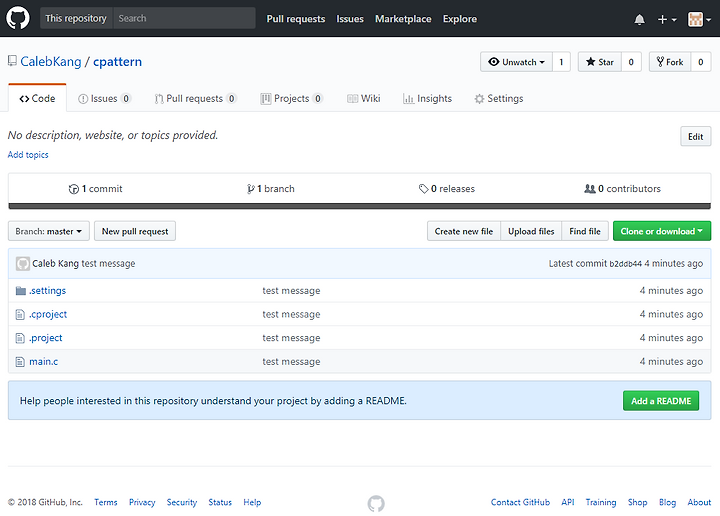Open About link in footer

[x=699, y=502]
